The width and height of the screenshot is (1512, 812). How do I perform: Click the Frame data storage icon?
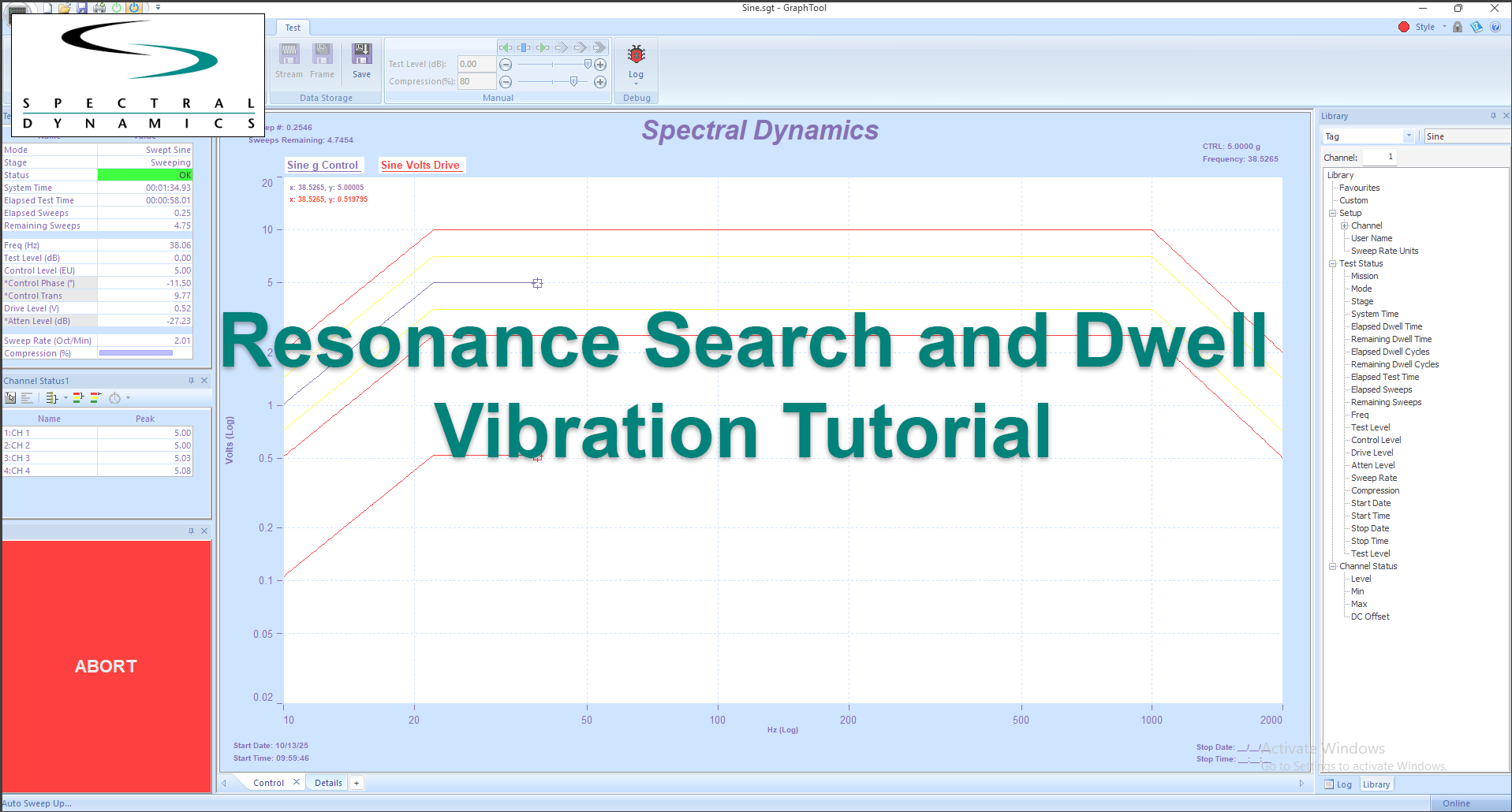pyautogui.click(x=322, y=55)
